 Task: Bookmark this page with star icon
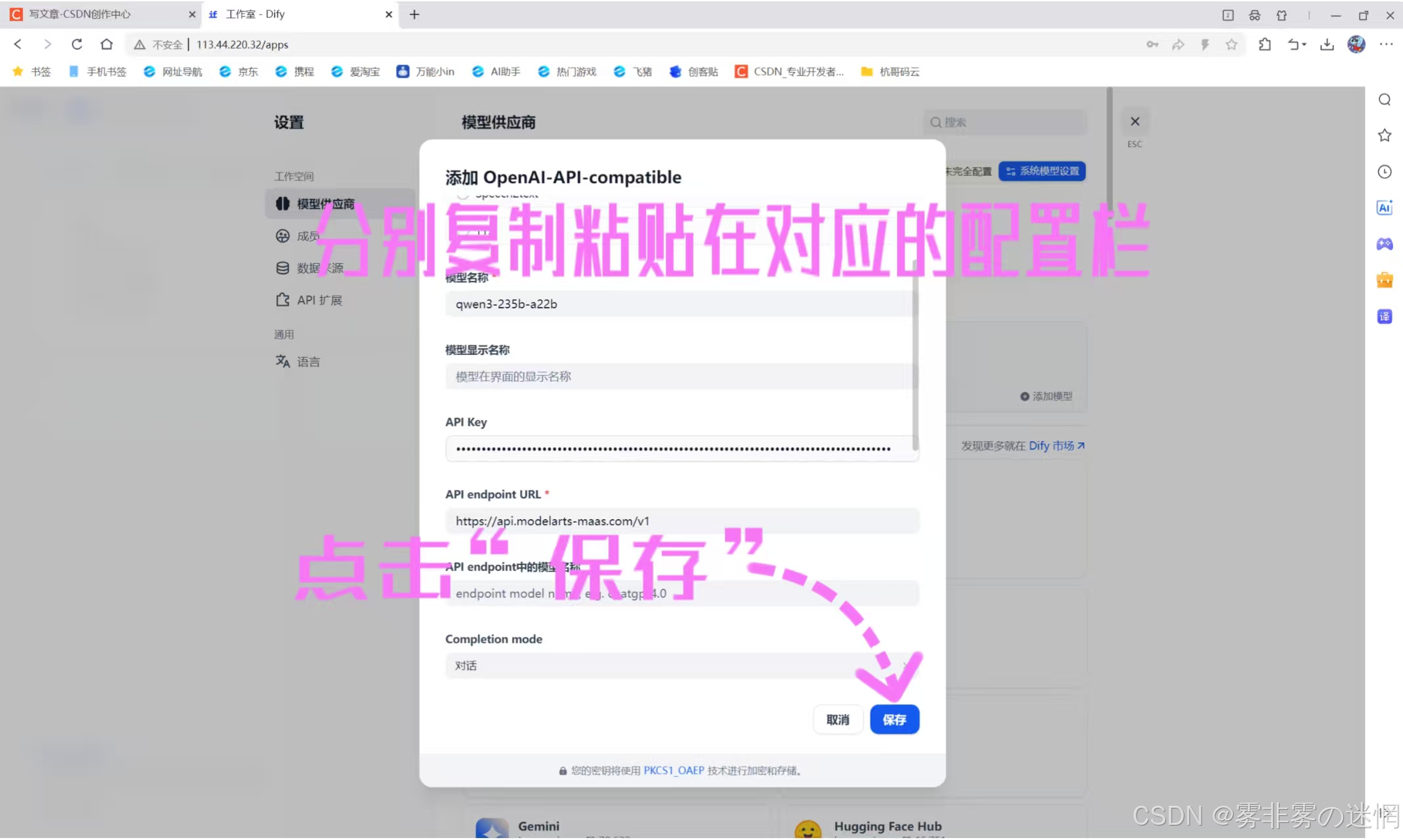click(1232, 45)
